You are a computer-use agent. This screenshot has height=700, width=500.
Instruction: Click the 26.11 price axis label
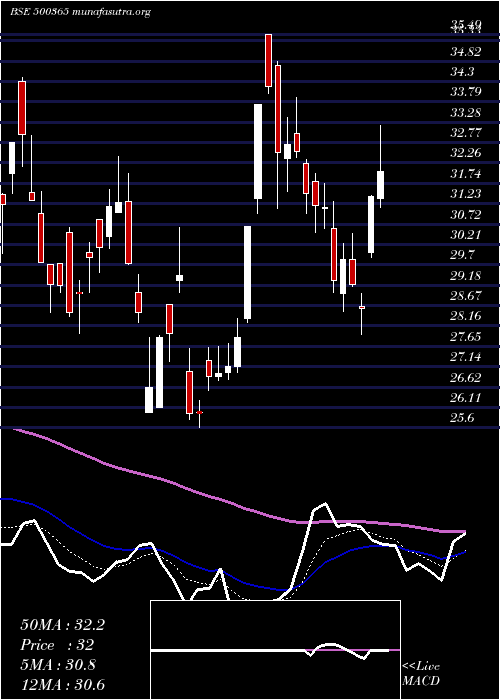[x=466, y=398]
